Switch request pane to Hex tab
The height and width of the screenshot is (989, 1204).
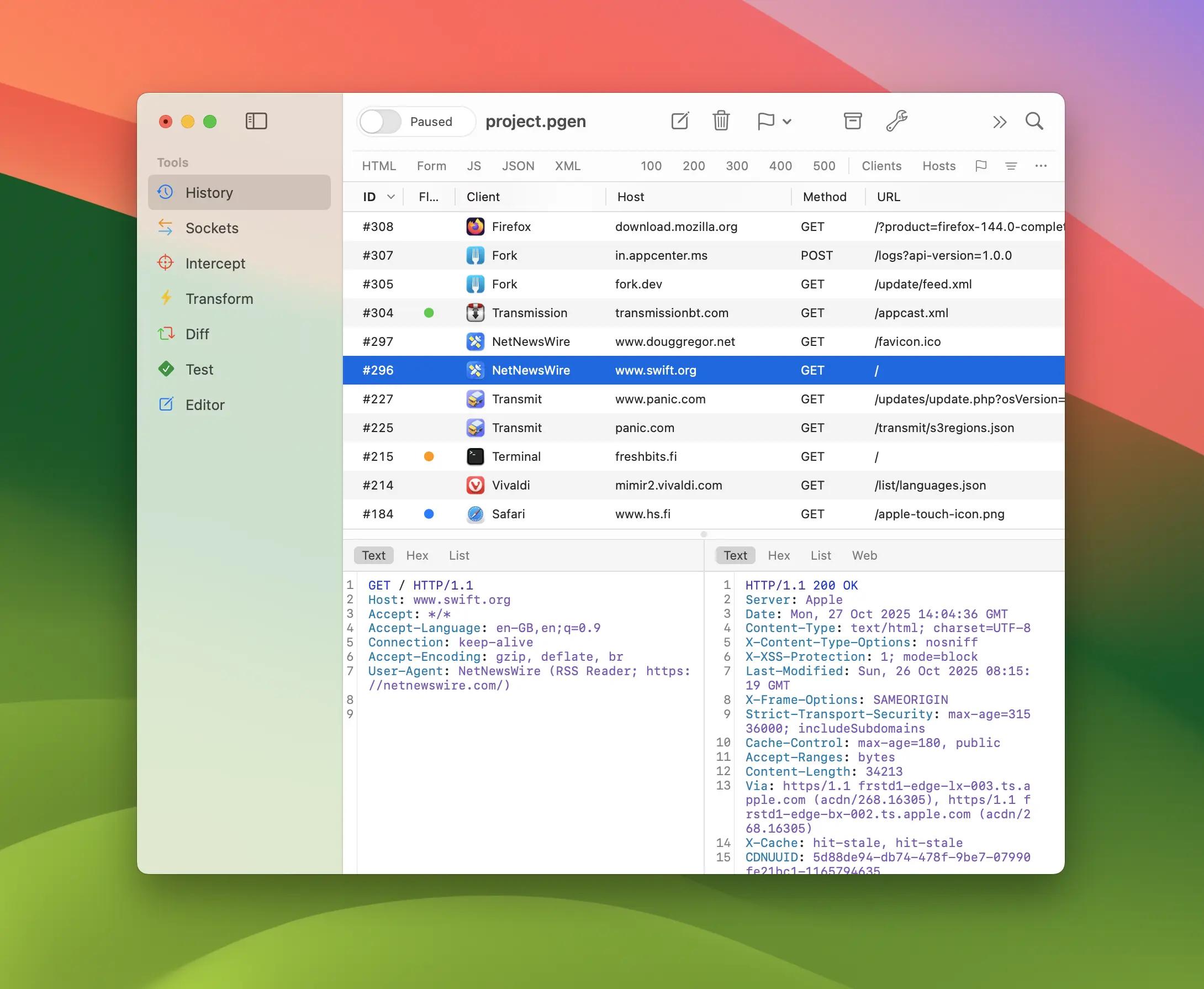pos(417,555)
